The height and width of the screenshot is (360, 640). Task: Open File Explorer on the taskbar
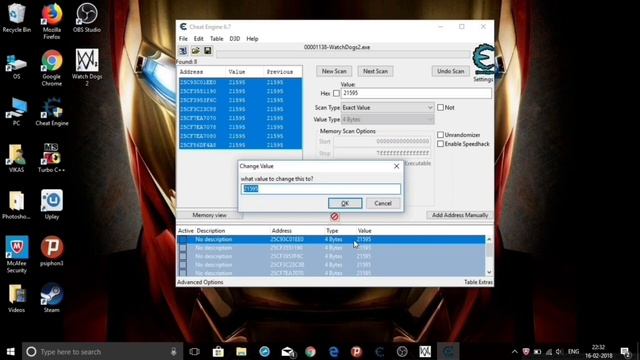pos(241,351)
